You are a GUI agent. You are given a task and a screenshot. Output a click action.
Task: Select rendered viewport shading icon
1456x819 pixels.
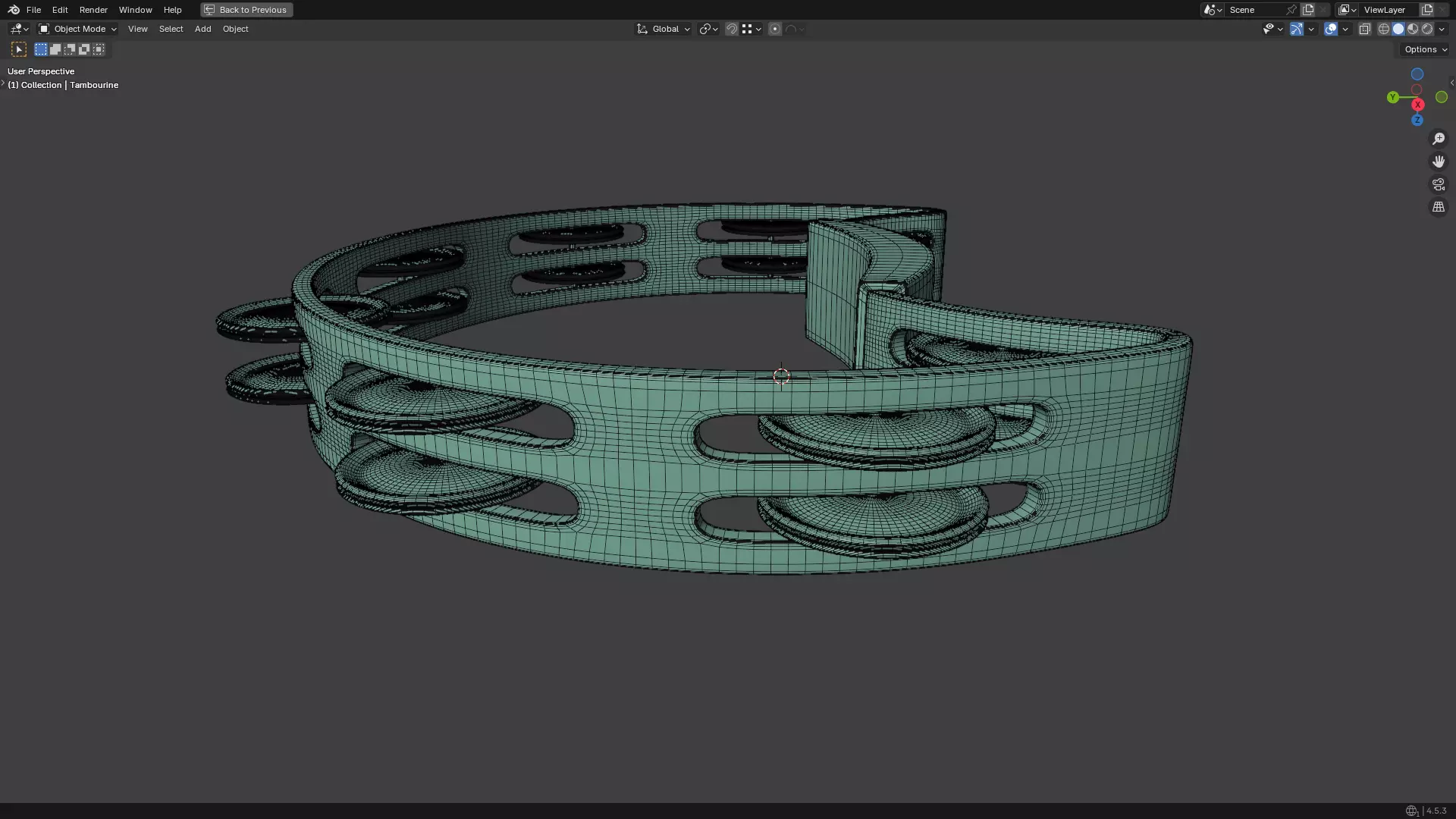(1427, 29)
